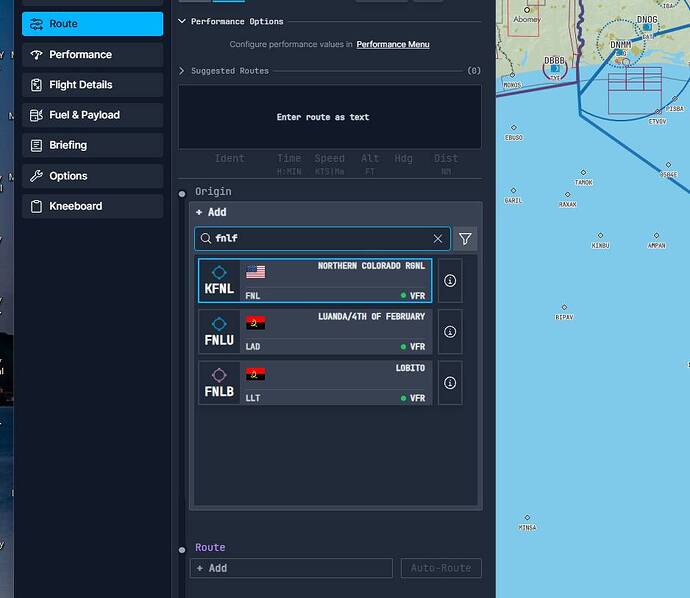This screenshot has width=690, height=598.
Task: Click the BIPAV waypoint on map
Action: coord(564,307)
